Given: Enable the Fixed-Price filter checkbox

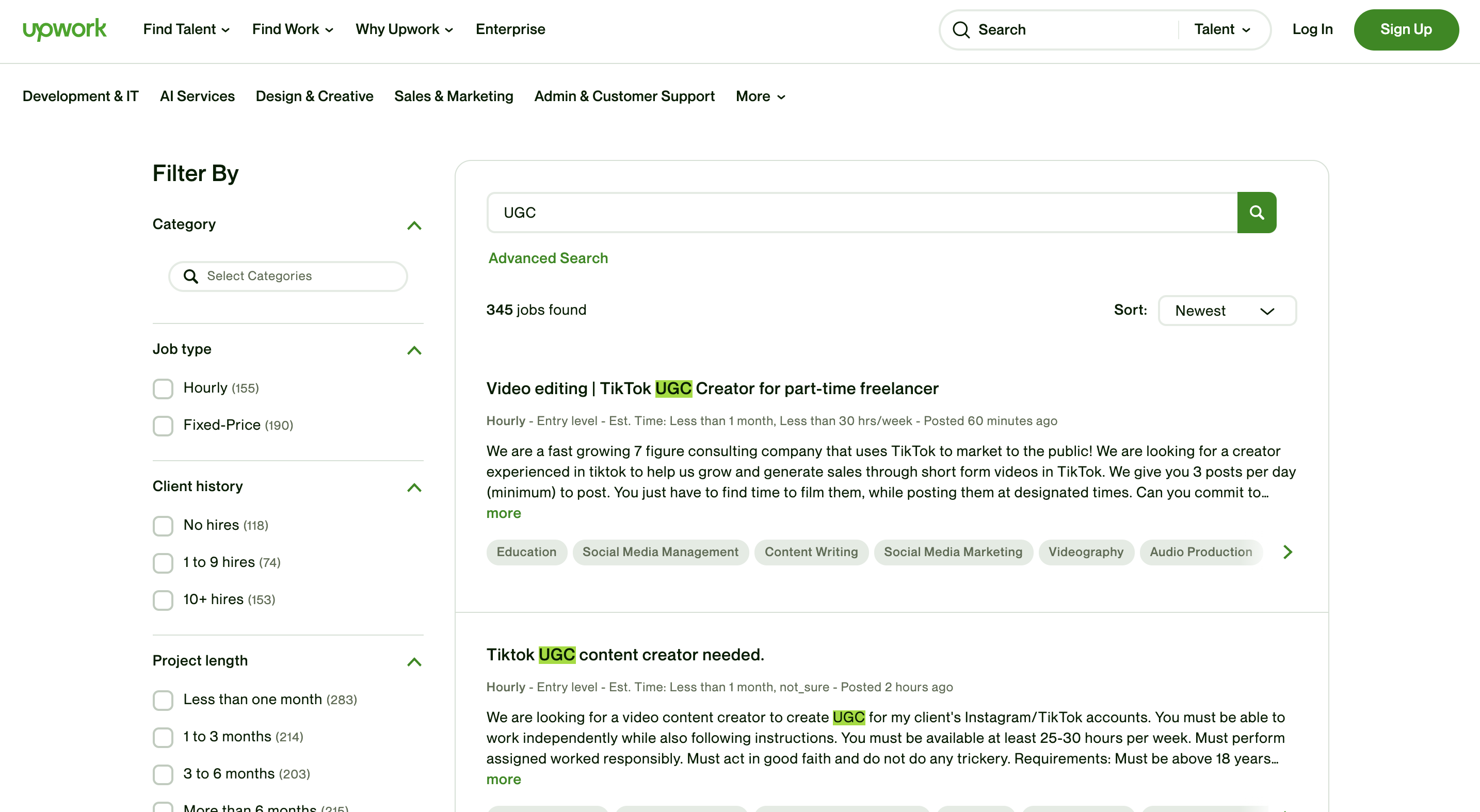Looking at the screenshot, I should (163, 426).
